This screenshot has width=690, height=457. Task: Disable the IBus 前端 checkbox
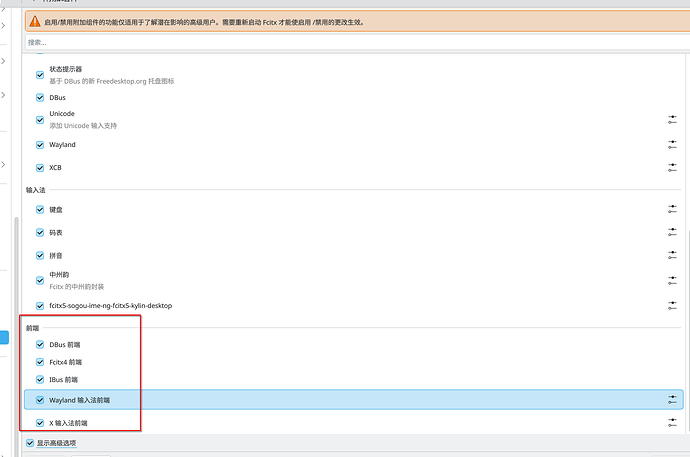click(40, 380)
